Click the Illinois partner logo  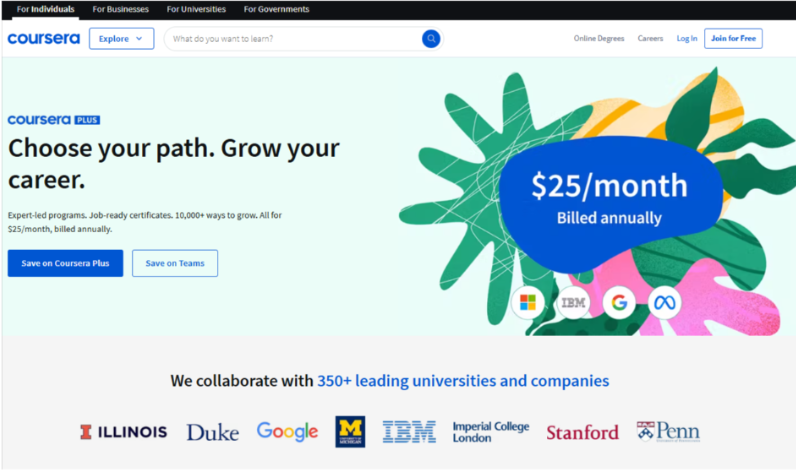123,432
